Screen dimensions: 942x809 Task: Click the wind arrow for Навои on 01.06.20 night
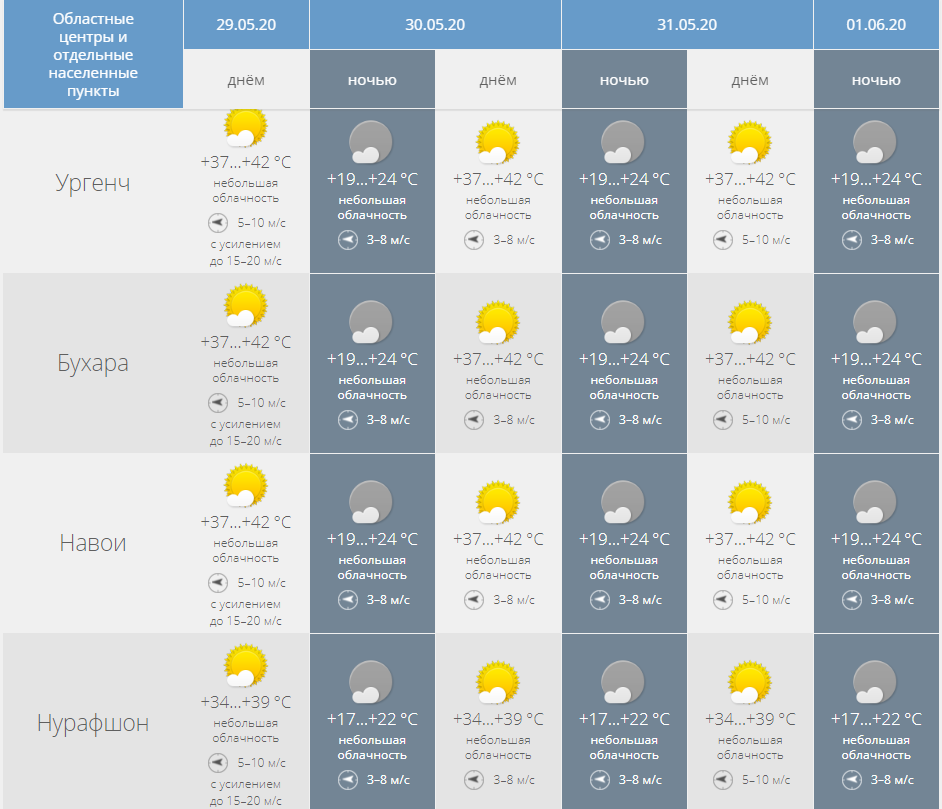[852, 600]
